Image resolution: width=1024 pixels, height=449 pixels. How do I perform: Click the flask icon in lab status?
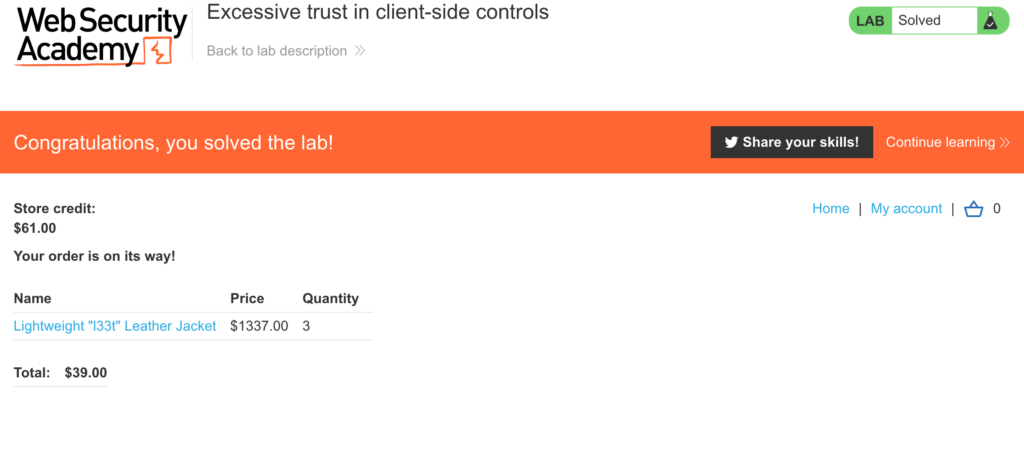click(991, 21)
